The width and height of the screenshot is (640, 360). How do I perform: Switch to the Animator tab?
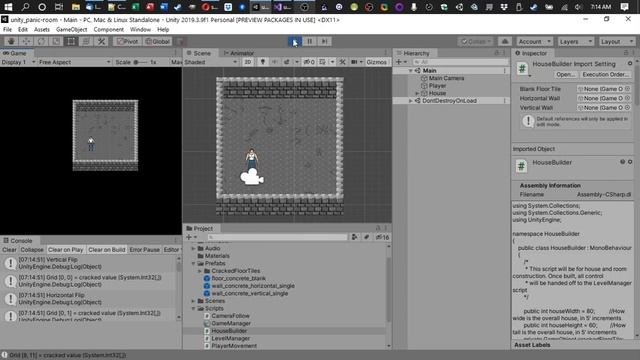(x=239, y=53)
